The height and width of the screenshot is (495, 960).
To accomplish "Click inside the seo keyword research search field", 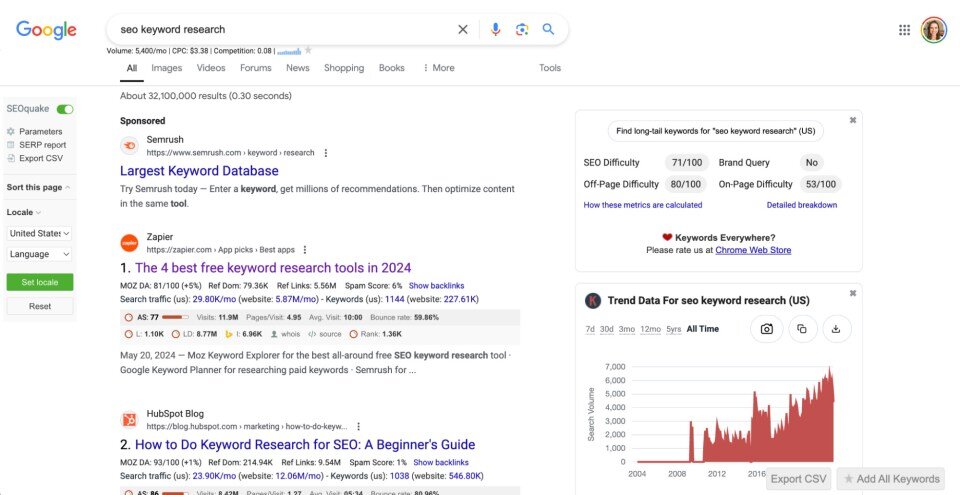I will [282, 29].
